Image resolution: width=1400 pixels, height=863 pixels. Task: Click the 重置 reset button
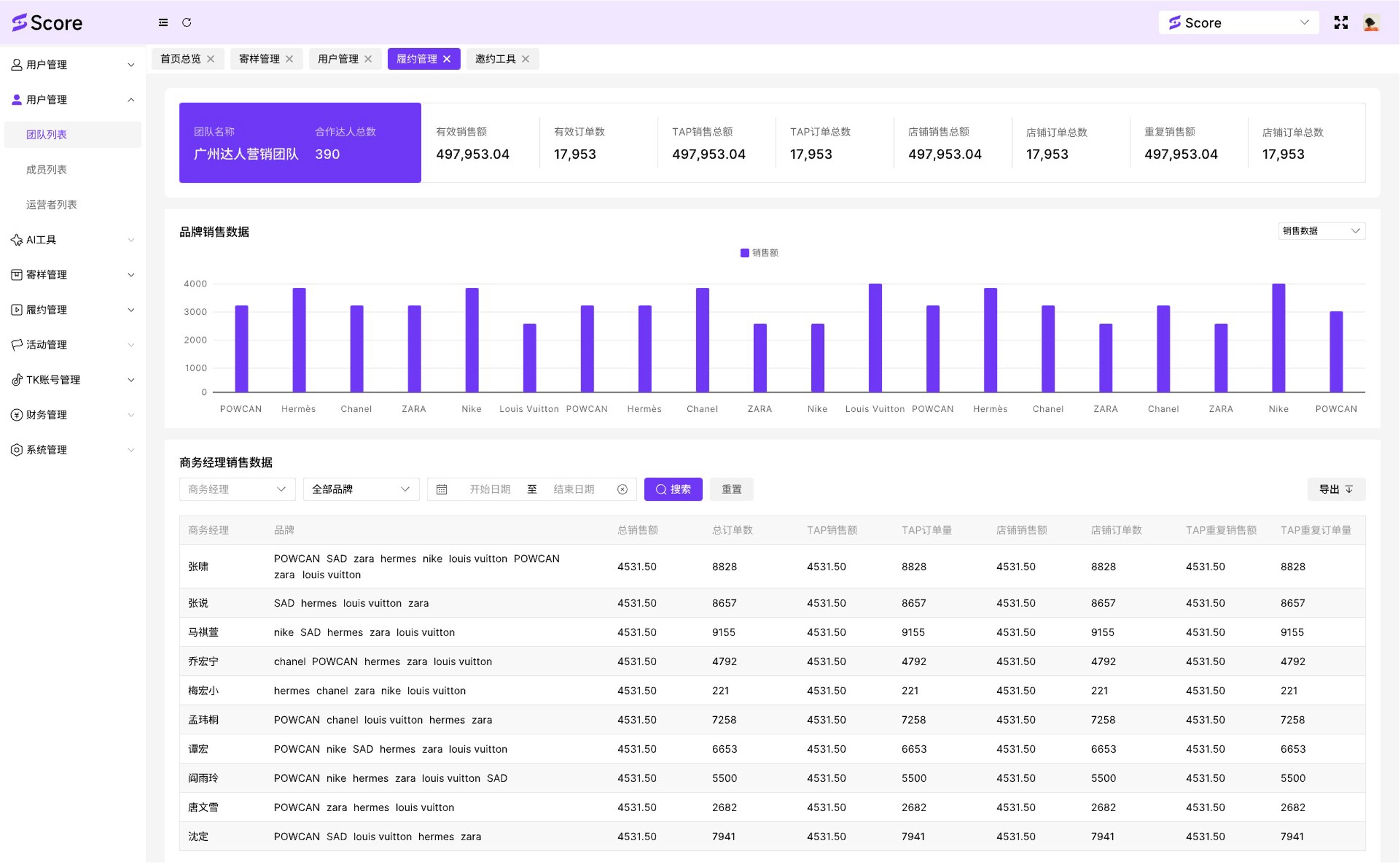[731, 490]
